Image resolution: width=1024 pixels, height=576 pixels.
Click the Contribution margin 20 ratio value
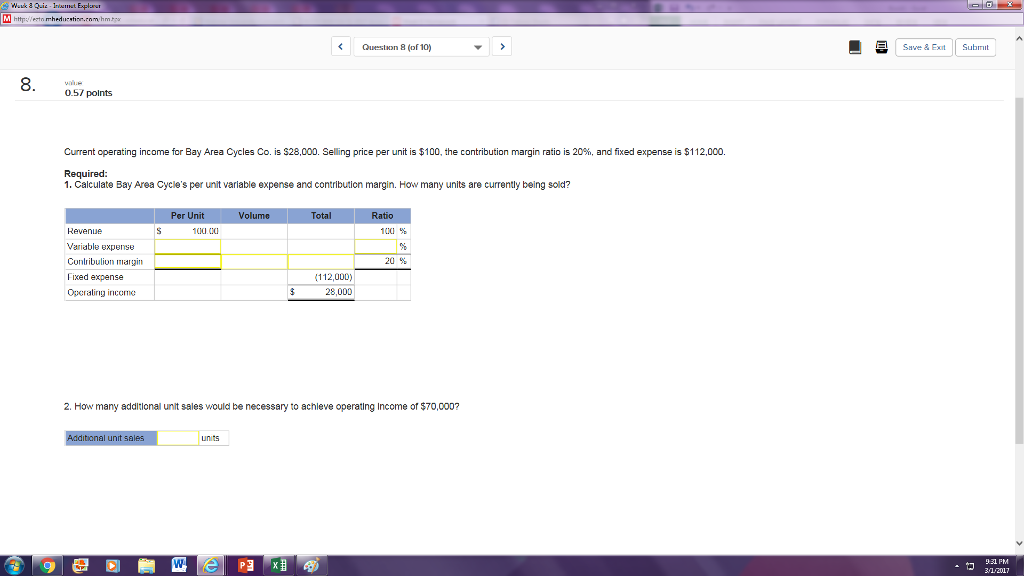[x=389, y=261]
